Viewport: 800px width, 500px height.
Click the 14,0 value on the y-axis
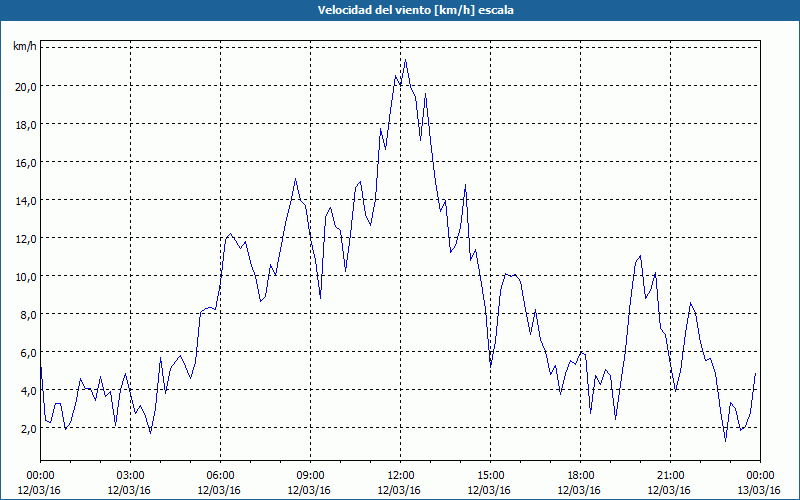coord(26,201)
